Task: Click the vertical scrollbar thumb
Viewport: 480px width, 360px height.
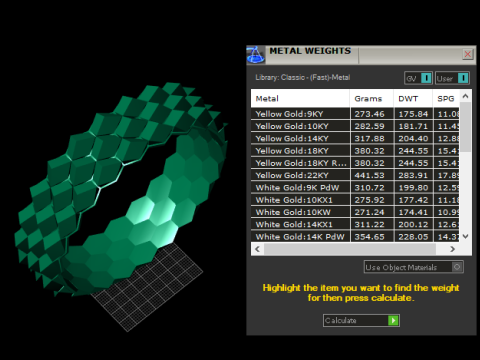Action: [466, 127]
